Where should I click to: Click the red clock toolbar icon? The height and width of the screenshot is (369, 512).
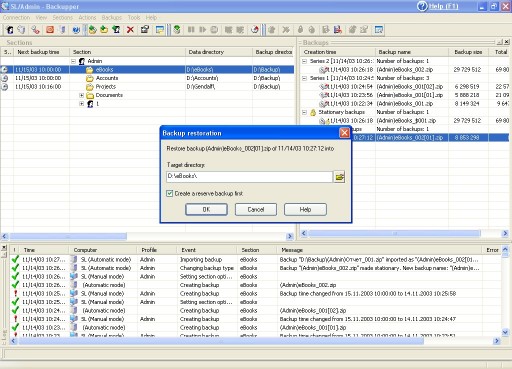point(255,30)
